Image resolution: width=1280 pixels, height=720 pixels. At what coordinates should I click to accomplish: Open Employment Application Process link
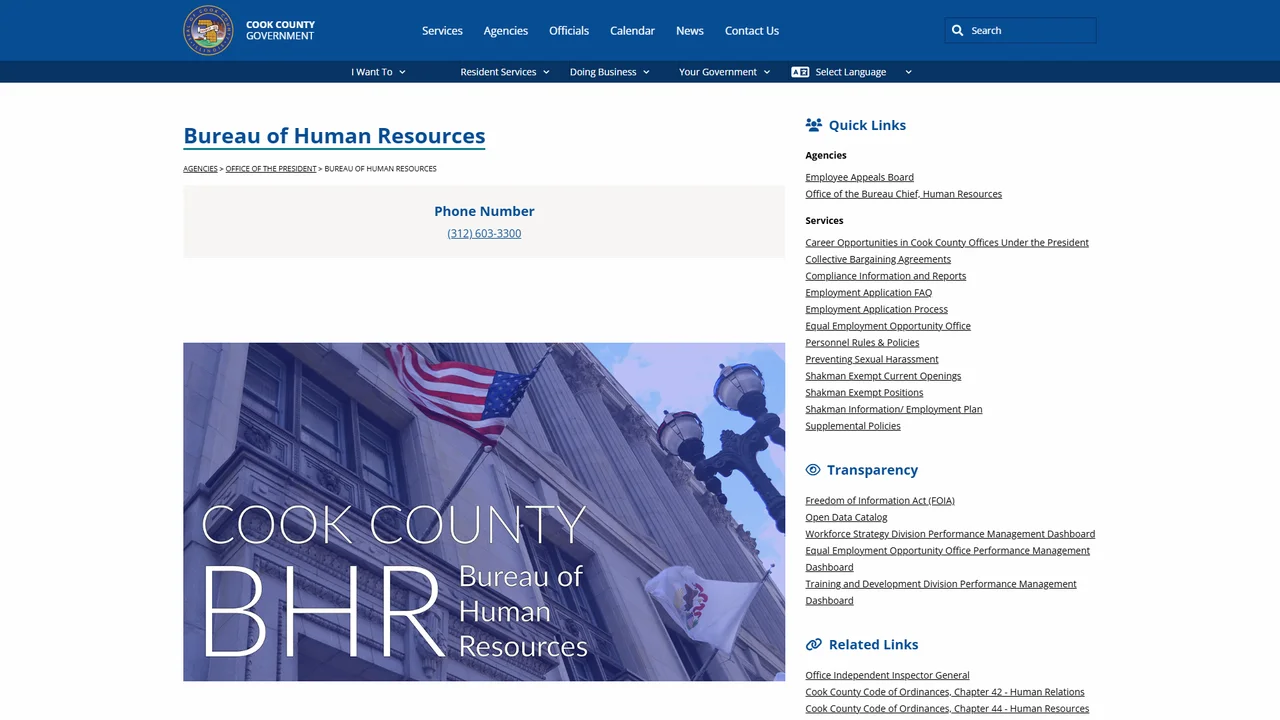[877, 309]
